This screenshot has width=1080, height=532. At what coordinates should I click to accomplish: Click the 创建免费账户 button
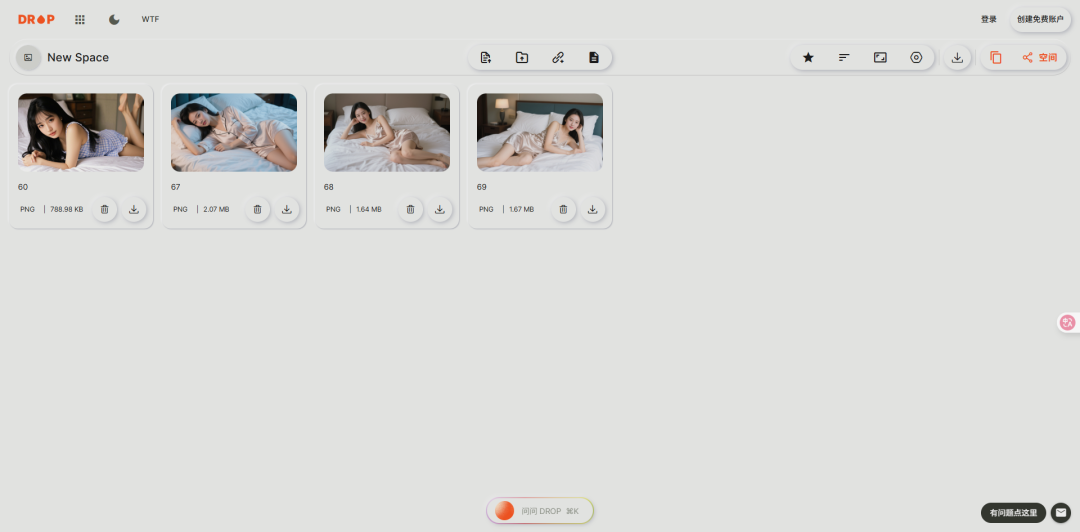click(x=1040, y=19)
